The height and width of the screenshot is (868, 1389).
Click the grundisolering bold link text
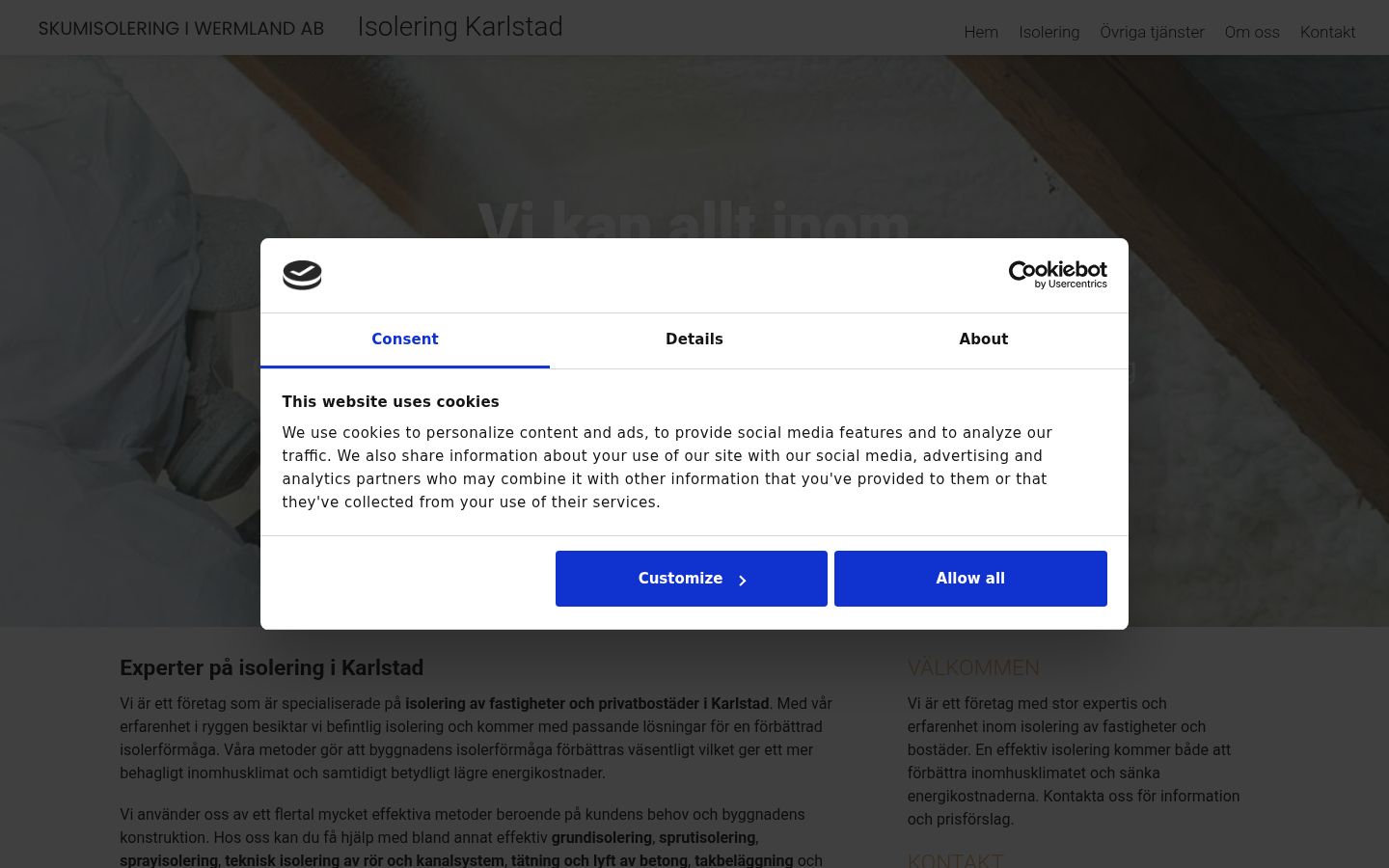(602, 837)
